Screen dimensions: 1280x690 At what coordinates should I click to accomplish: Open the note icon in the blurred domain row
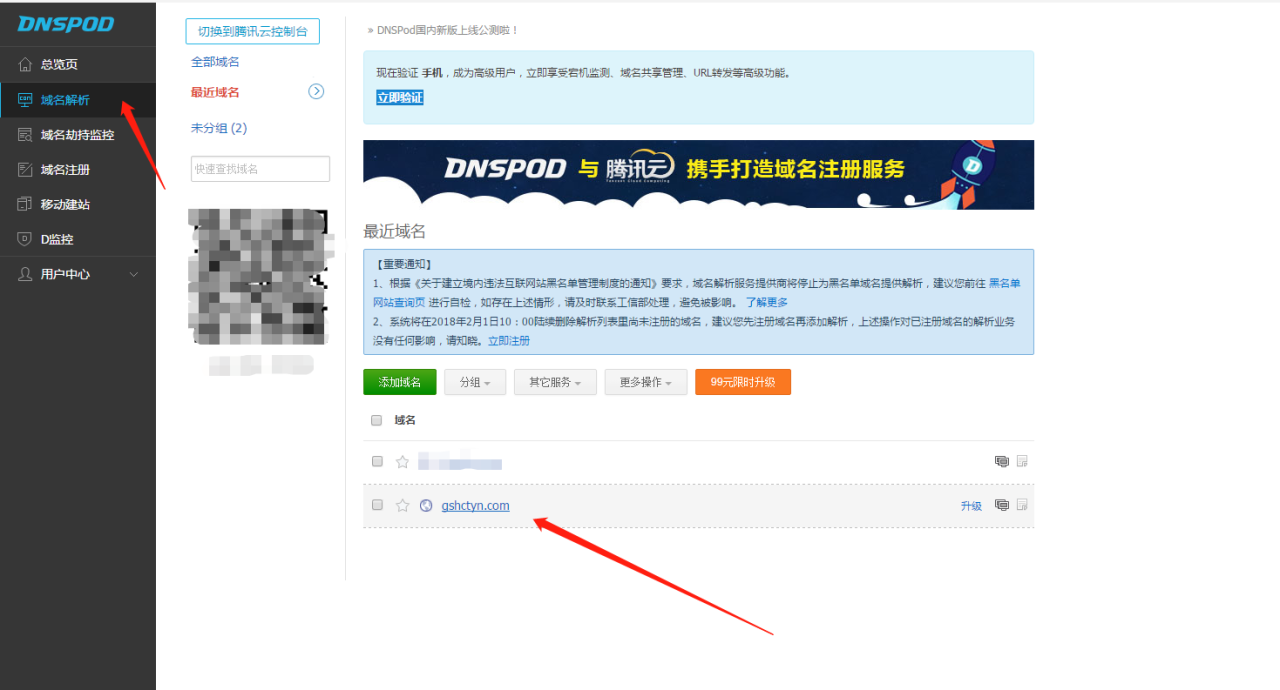(1022, 461)
